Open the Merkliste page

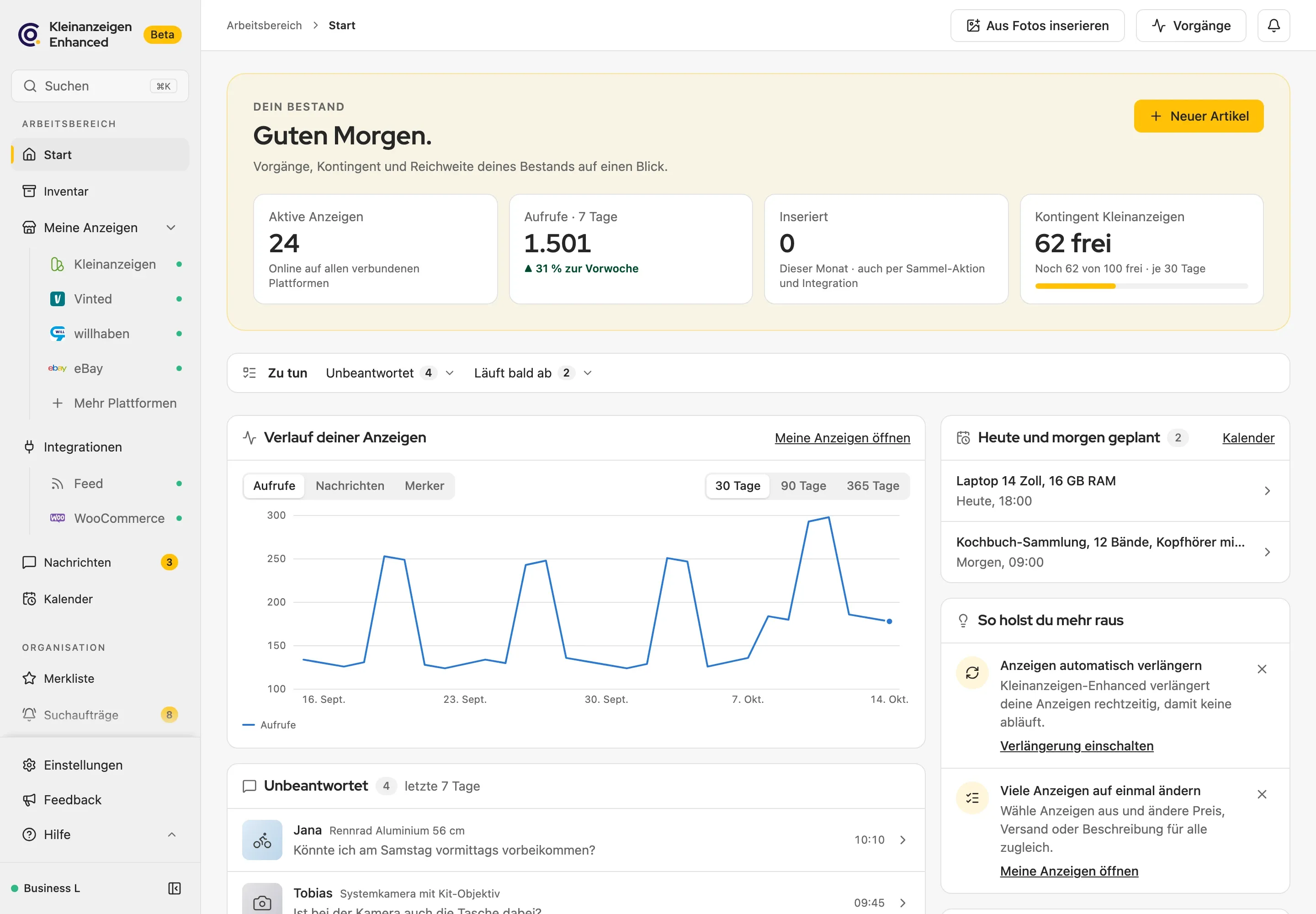(100, 679)
